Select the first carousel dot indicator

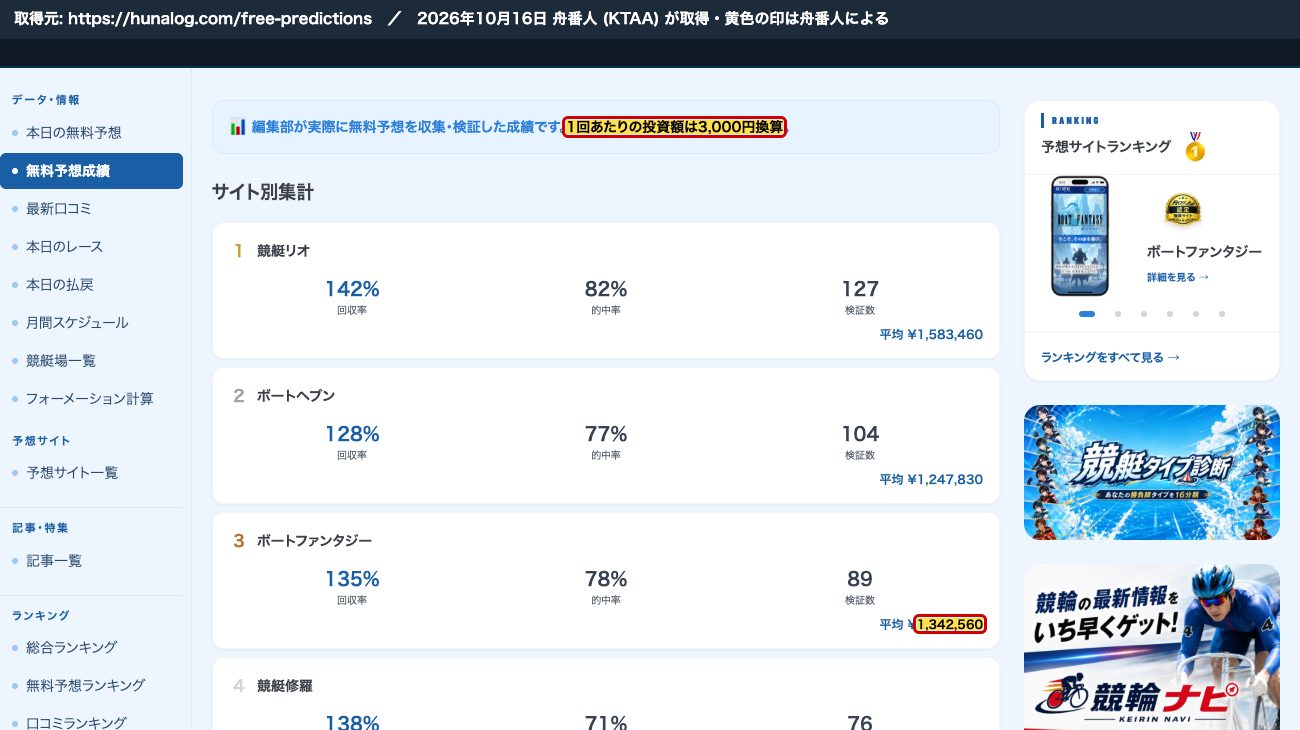tap(1087, 314)
